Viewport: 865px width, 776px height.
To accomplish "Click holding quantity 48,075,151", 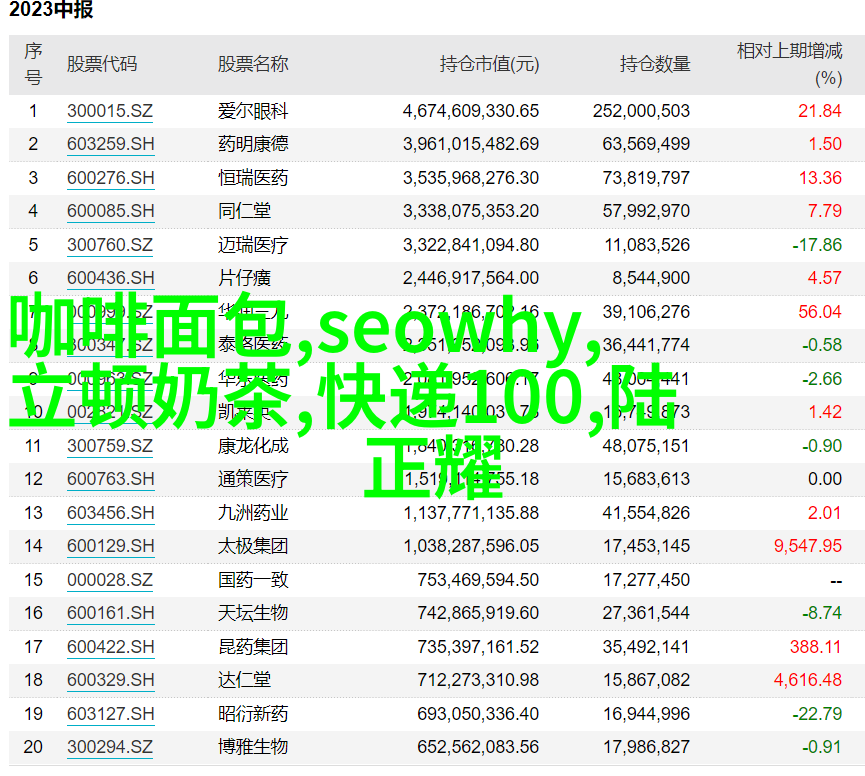I will click(x=646, y=446).
